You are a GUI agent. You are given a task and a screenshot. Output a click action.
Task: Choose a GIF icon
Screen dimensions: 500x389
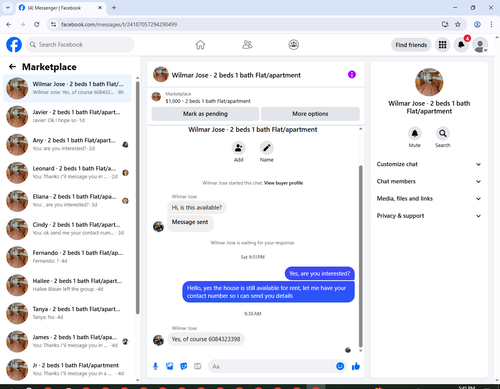198,366
